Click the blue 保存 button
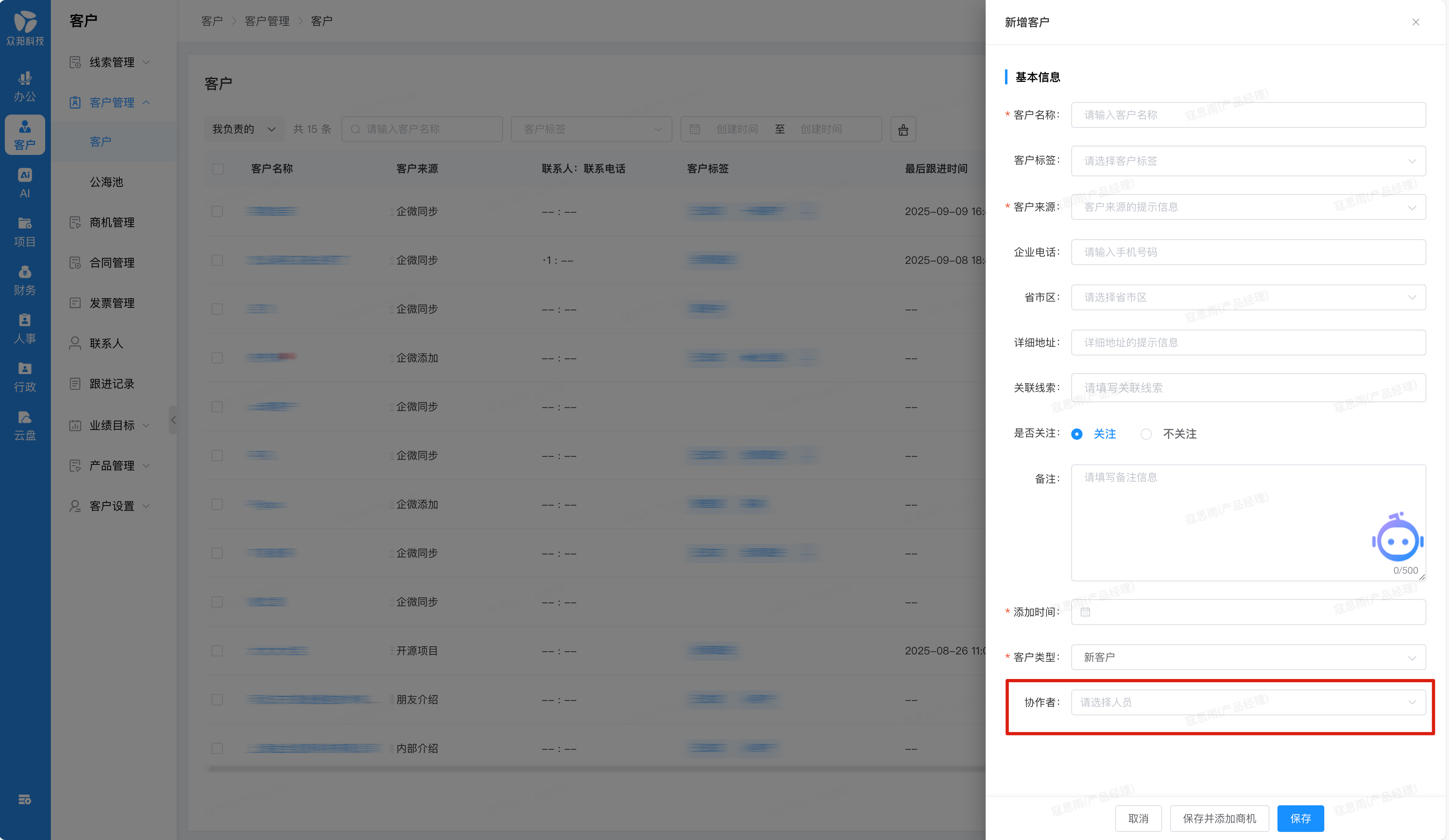Image resolution: width=1449 pixels, height=840 pixels. tap(1300, 818)
